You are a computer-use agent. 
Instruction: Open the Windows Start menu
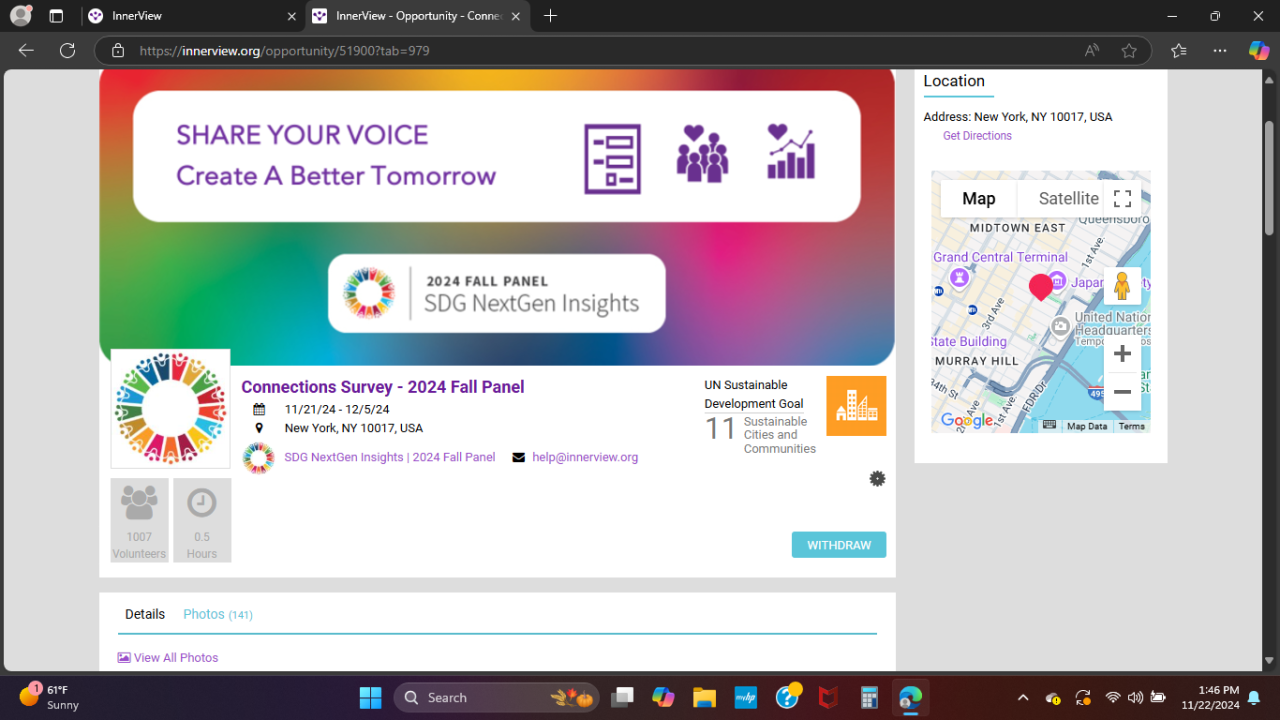tap(370, 697)
